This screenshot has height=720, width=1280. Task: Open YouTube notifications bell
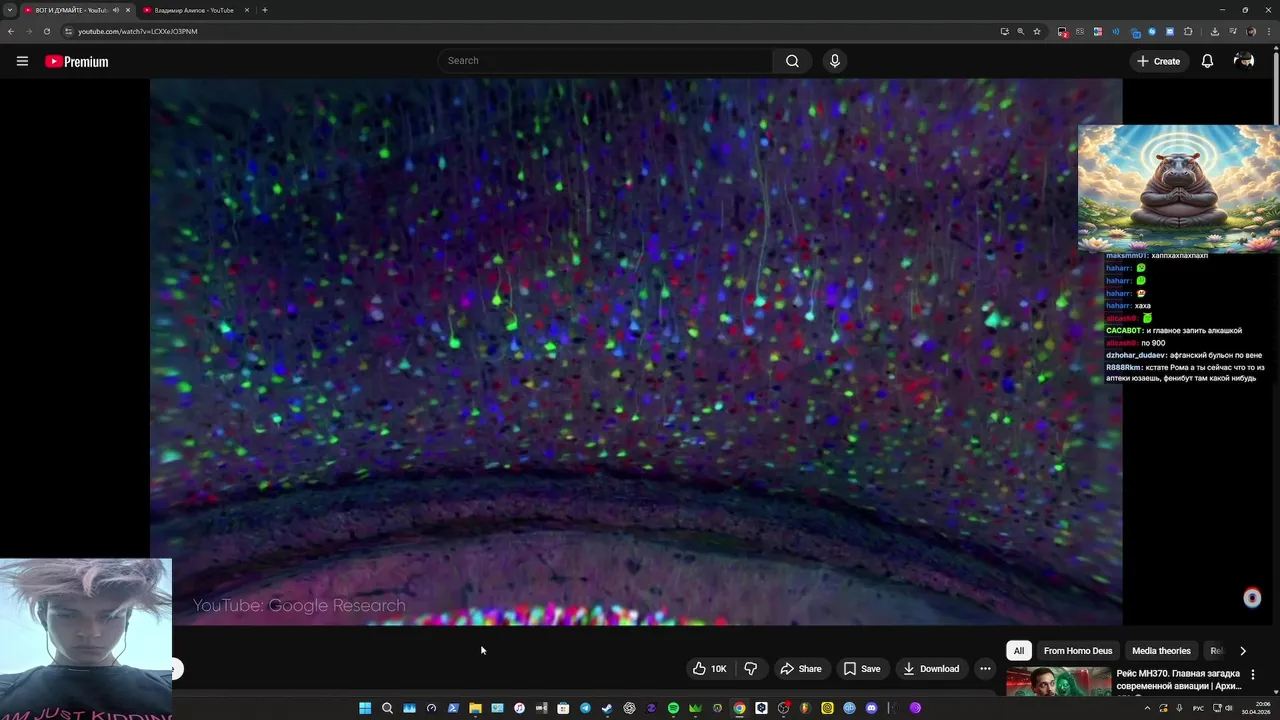(x=1207, y=61)
